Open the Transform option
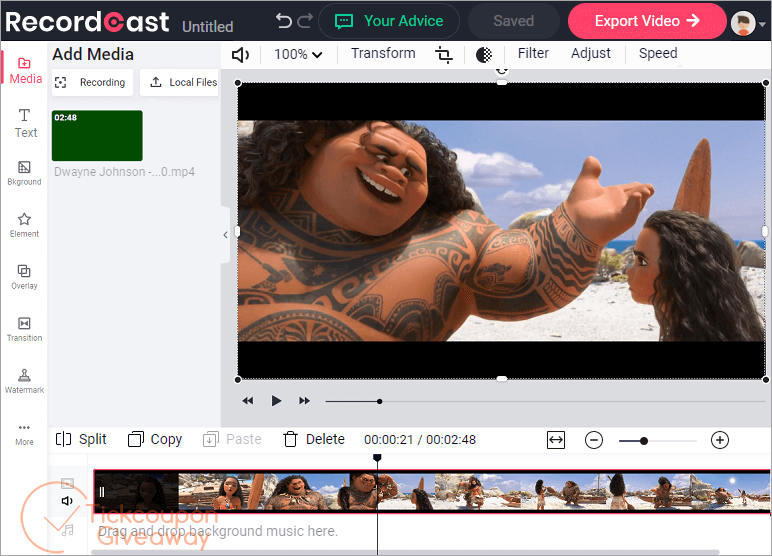The width and height of the screenshot is (772, 556). click(x=383, y=53)
